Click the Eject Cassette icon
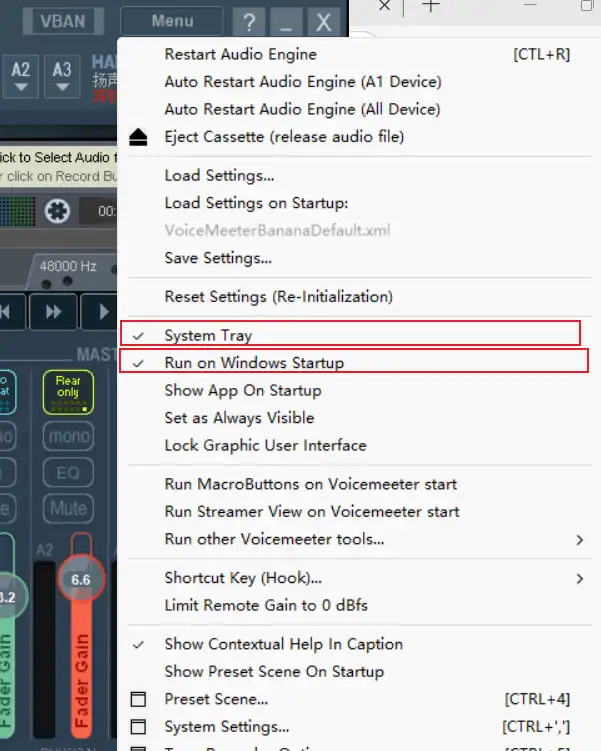Viewport: 601px width, 751px height. [139, 137]
